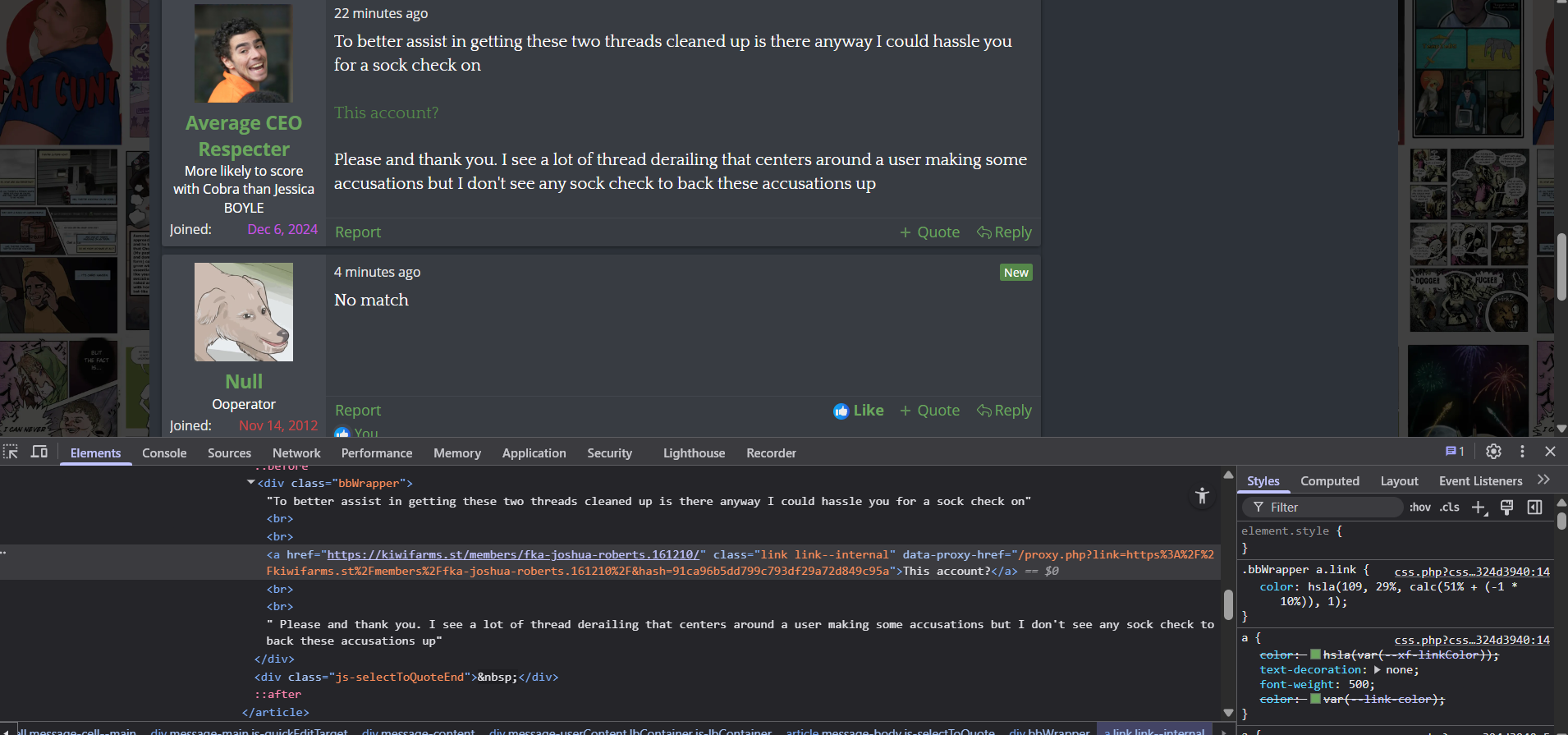The width and height of the screenshot is (1568, 735).
Task: Open the Network tab
Action: [296, 453]
